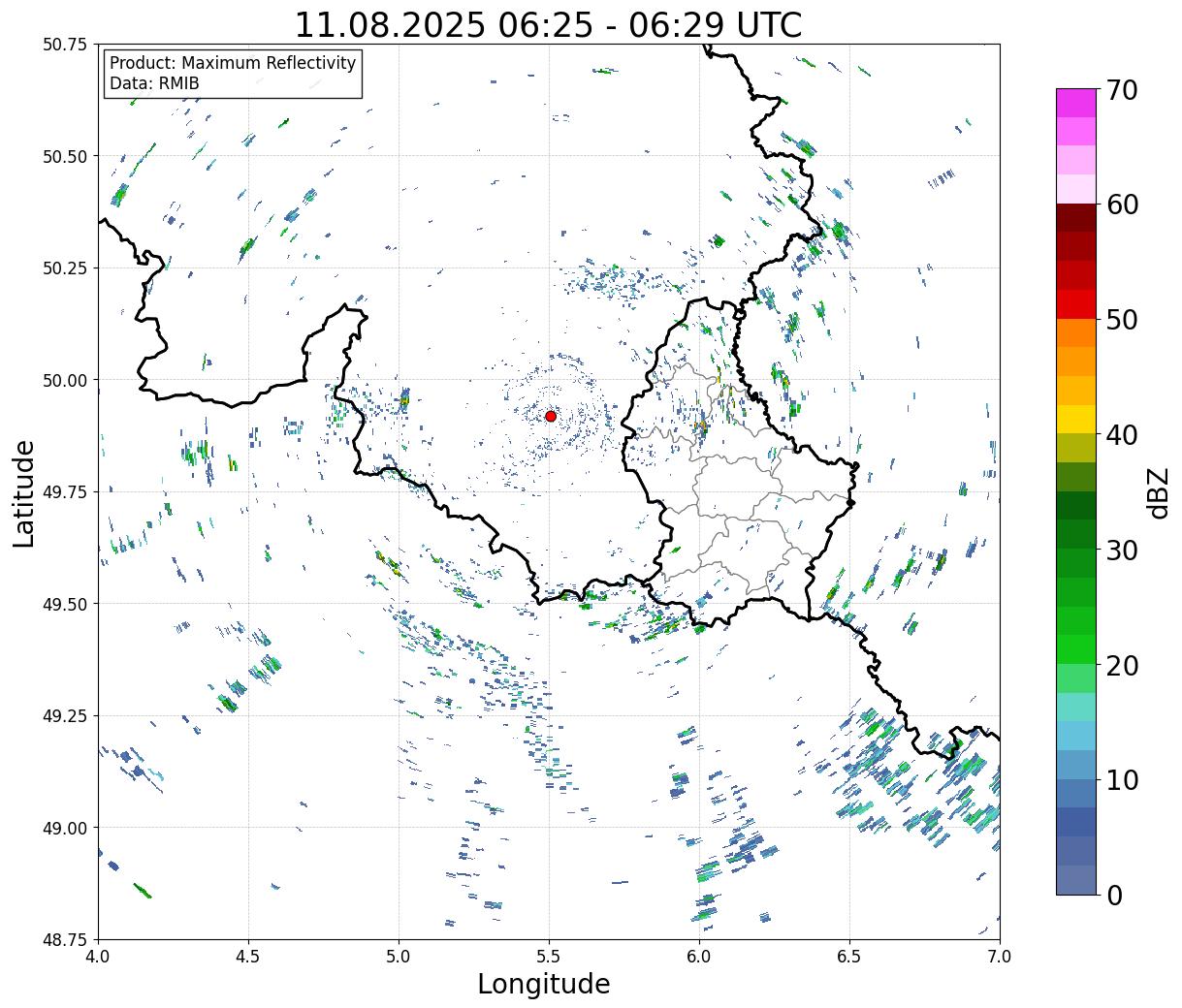The height and width of the screenshot is (1008, 1182).
Task: Click the plot title showing 11.08.2025 time range
Action: pyautogui.click(x=548, y=25)
